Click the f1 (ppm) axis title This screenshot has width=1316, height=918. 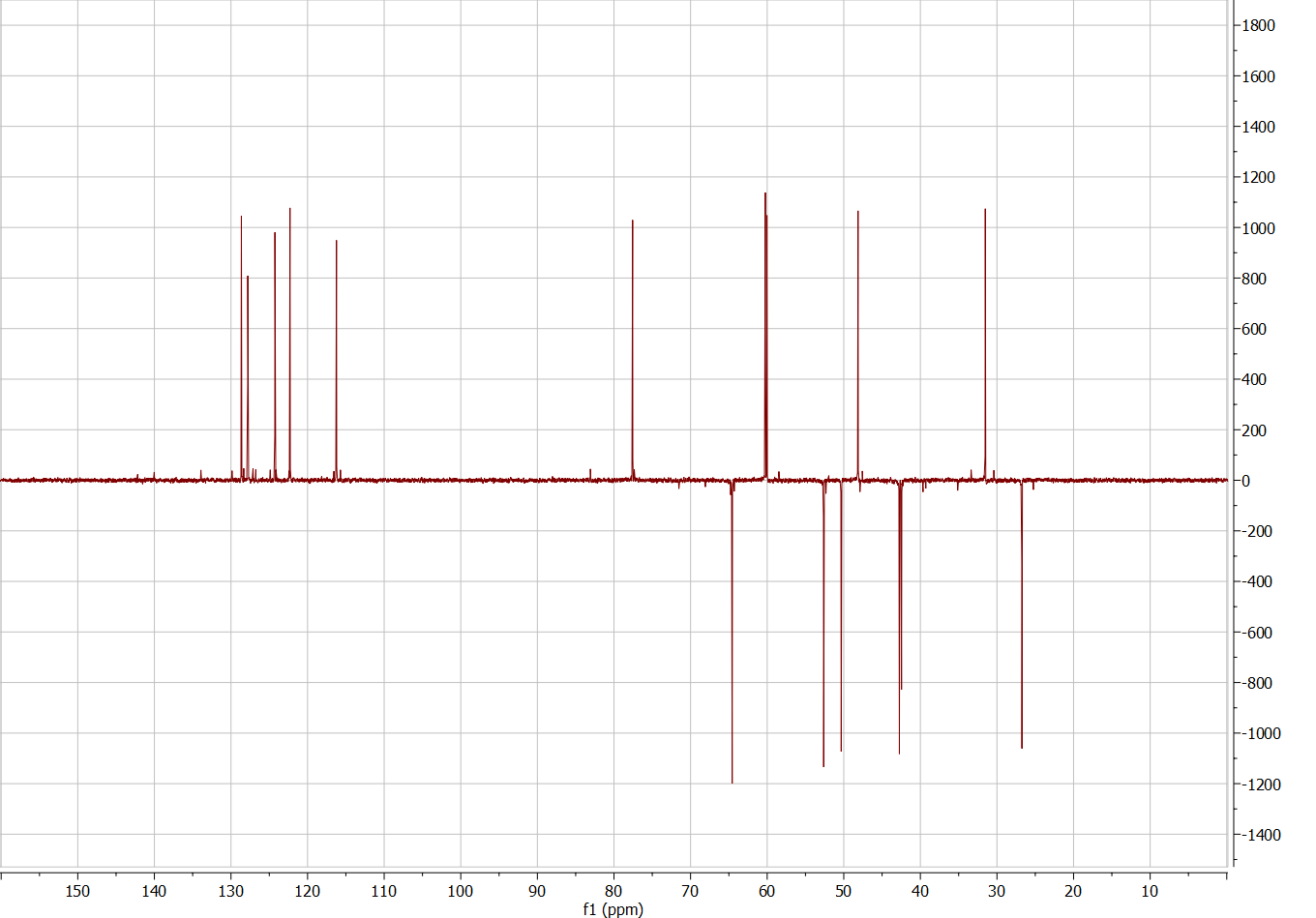pyautogui.click(x=613, y=909)
